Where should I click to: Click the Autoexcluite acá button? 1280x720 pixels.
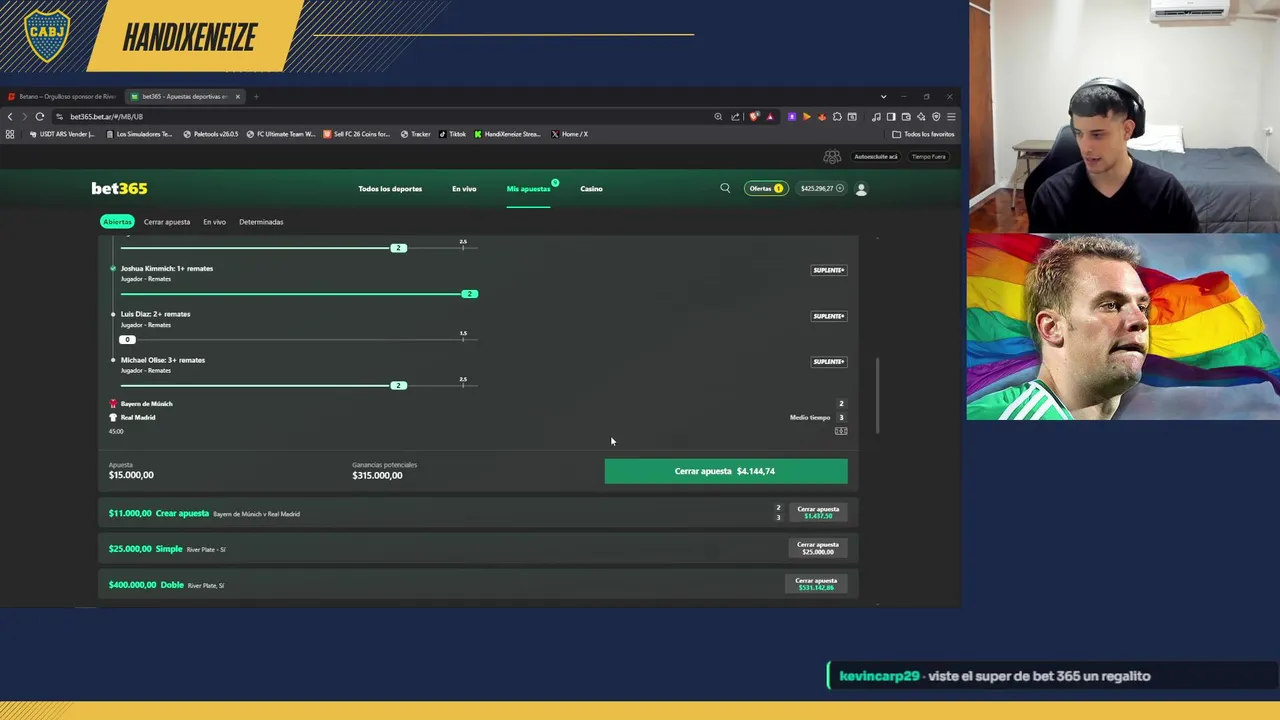click(x=875, y=157)
